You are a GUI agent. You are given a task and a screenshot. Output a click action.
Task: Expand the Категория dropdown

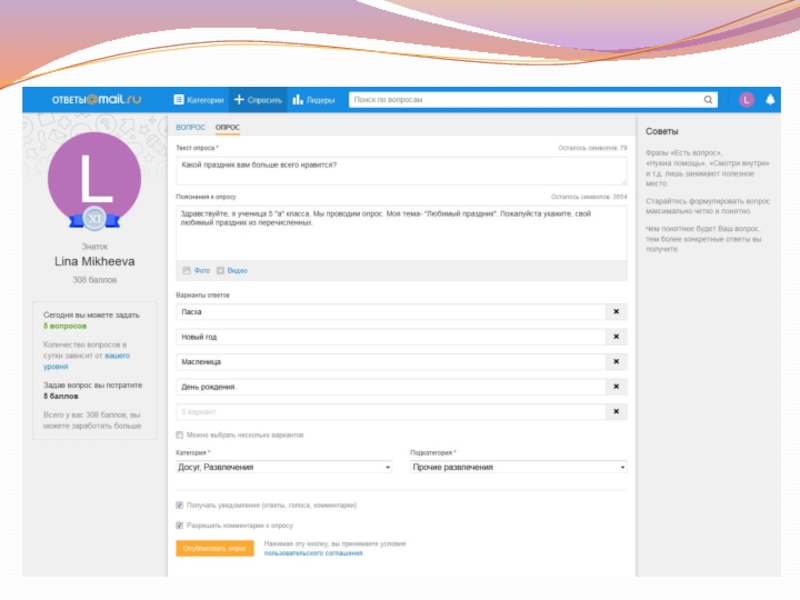[283, 467]
